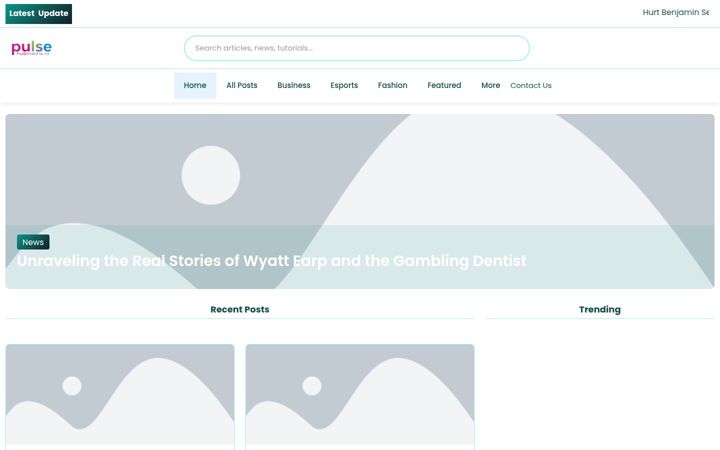Open the Esports category
The width and height of the screenshot is (720, 450).
[x=344, y=85]
